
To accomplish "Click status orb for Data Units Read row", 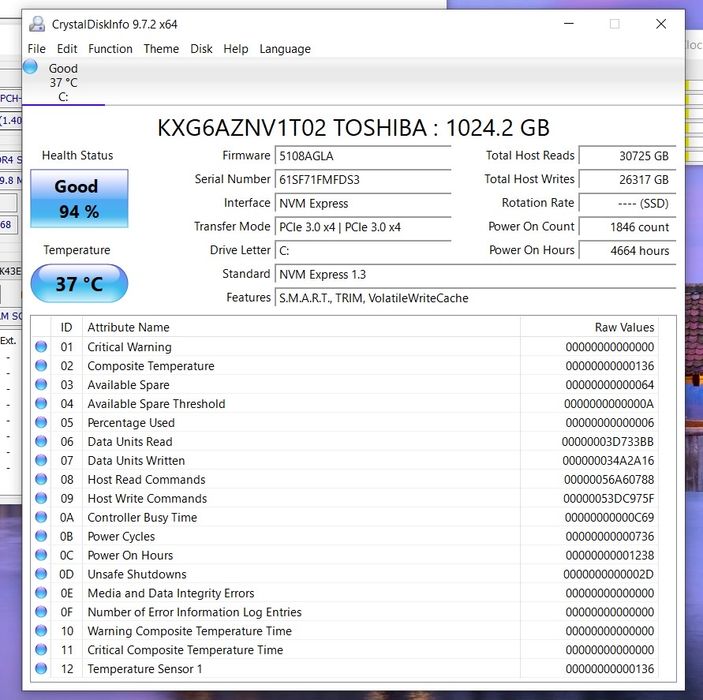I will point(41,441).
